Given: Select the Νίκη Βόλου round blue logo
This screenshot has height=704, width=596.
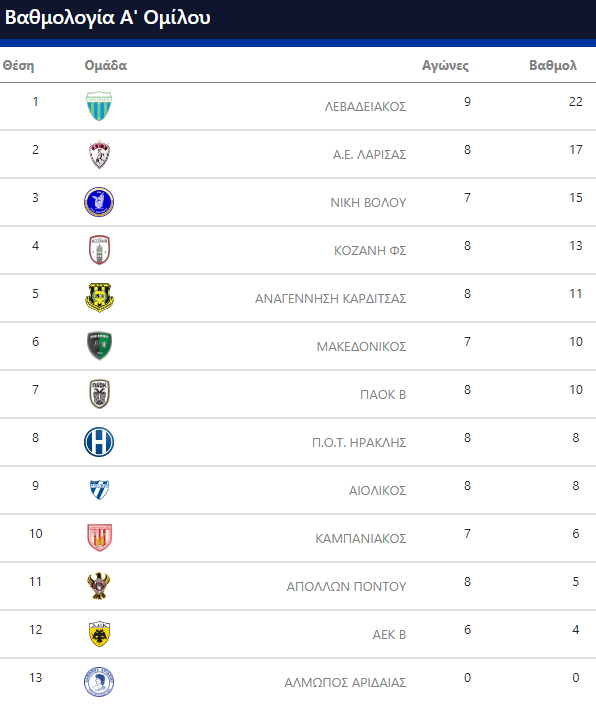Looking at the screenshot, I should [x=99, y=202].
